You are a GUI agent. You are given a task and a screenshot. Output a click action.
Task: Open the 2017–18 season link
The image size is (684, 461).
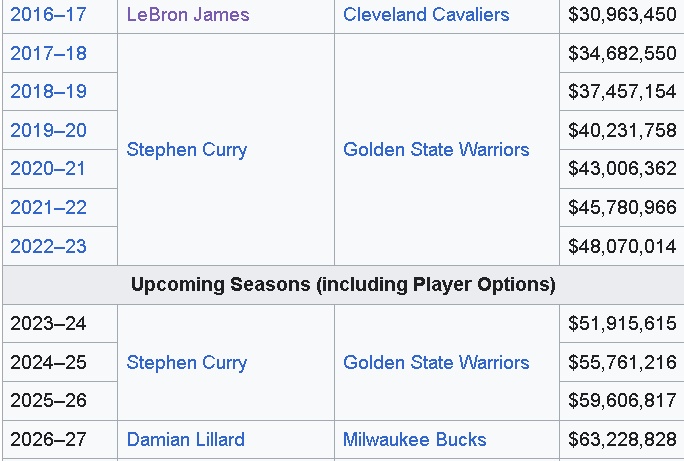(x=48, y=53)
